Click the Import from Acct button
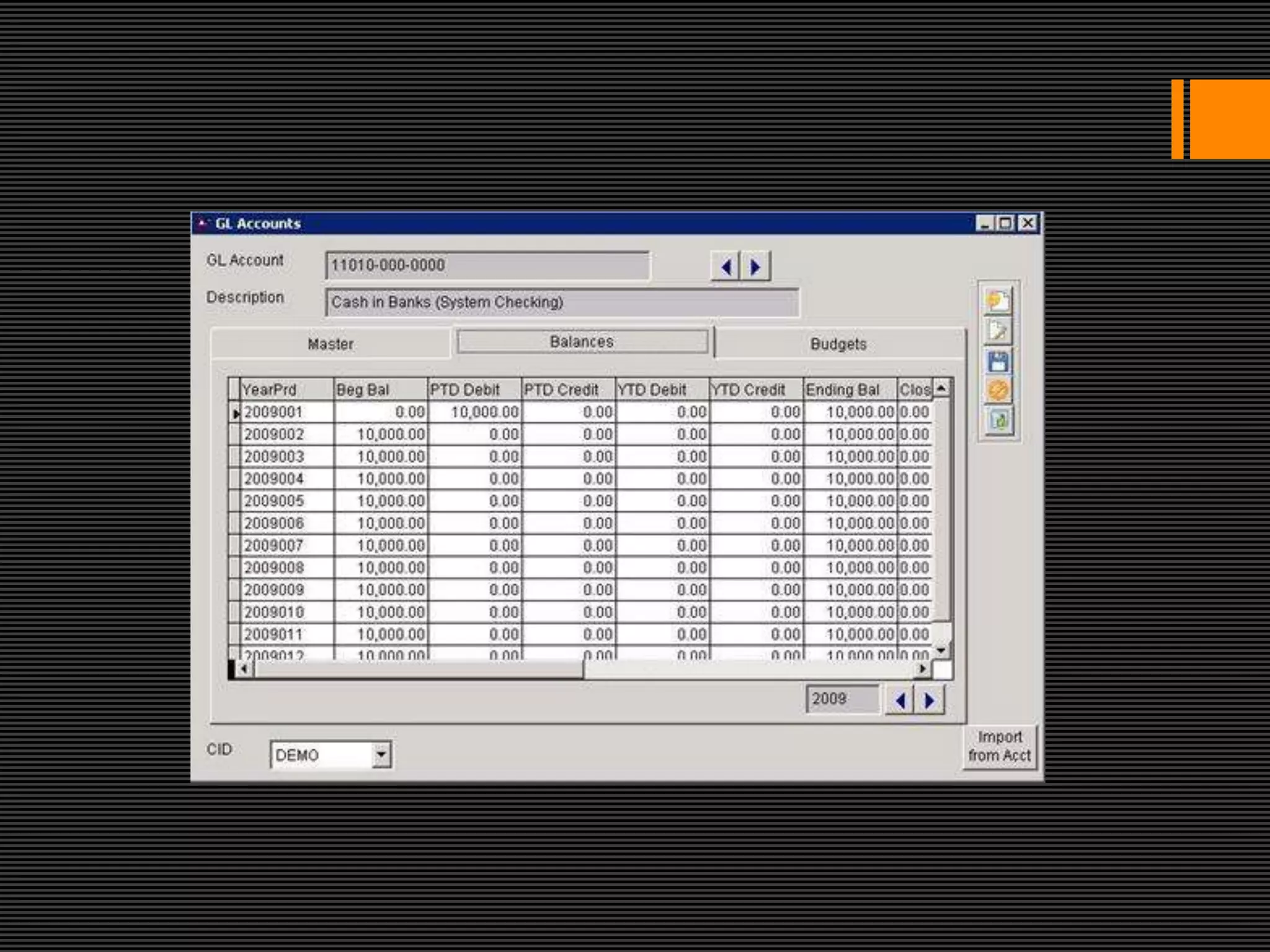Viewport: 1270px width, 952px height. click(999, 746)
